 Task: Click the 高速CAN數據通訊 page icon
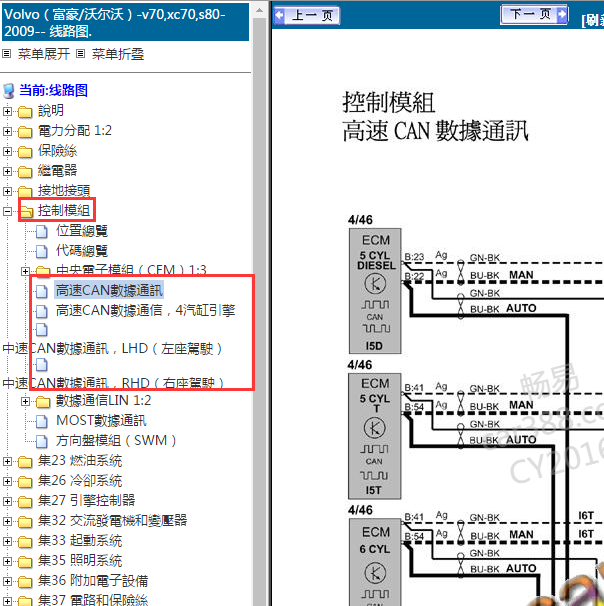pyautogui.click(x=42, y=291)
